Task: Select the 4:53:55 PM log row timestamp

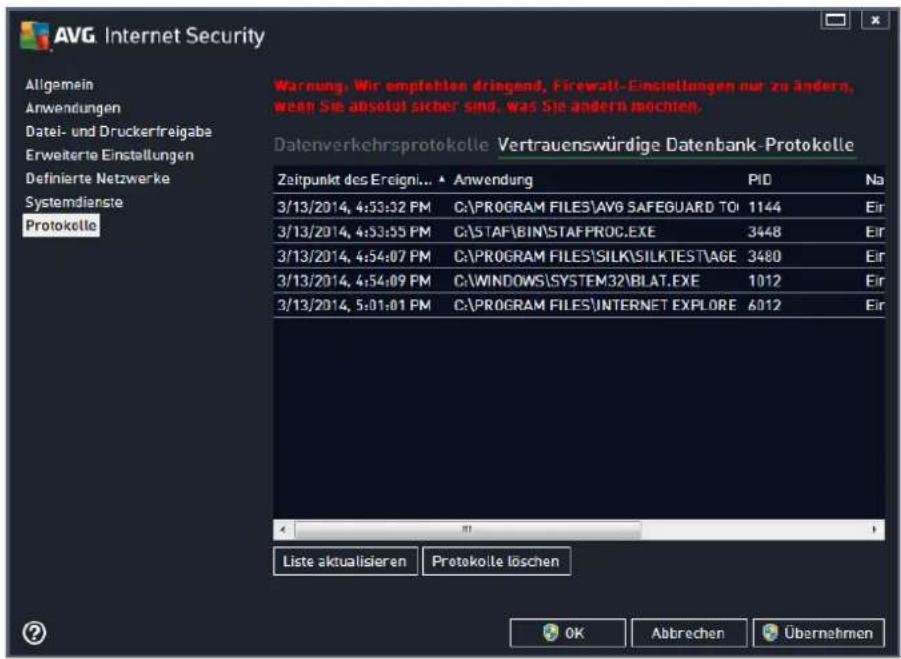Action: 354,232
